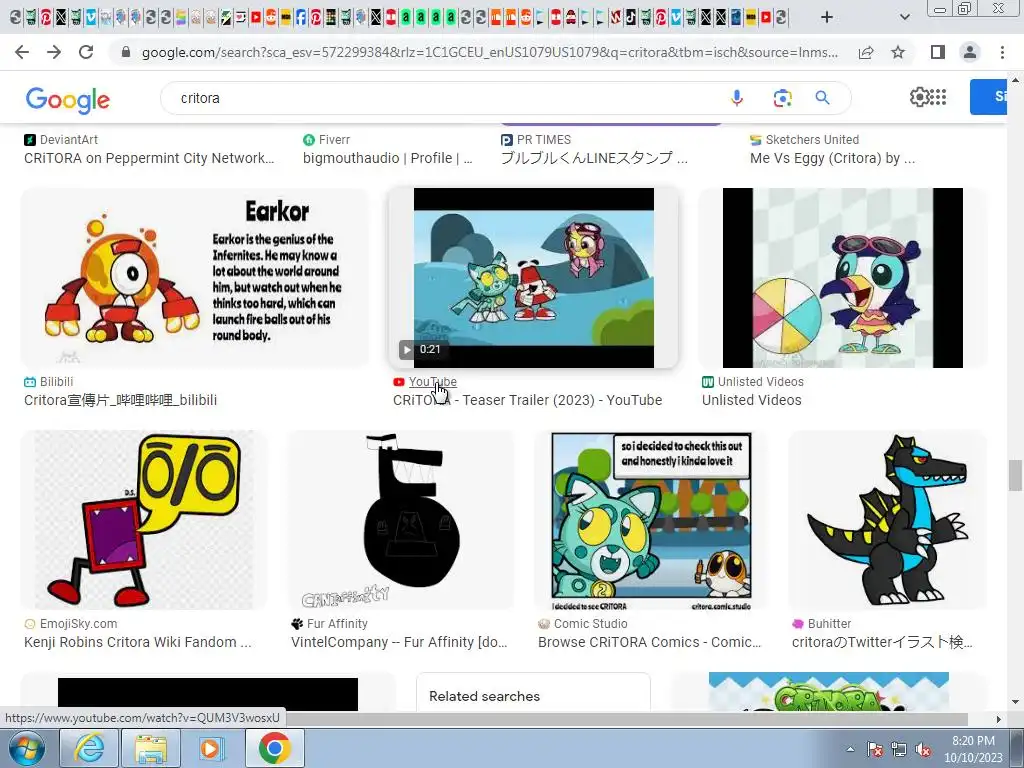Click the Related searches card
The width and height of the screenshot is (1024, 768).
(x=533, y=692)
